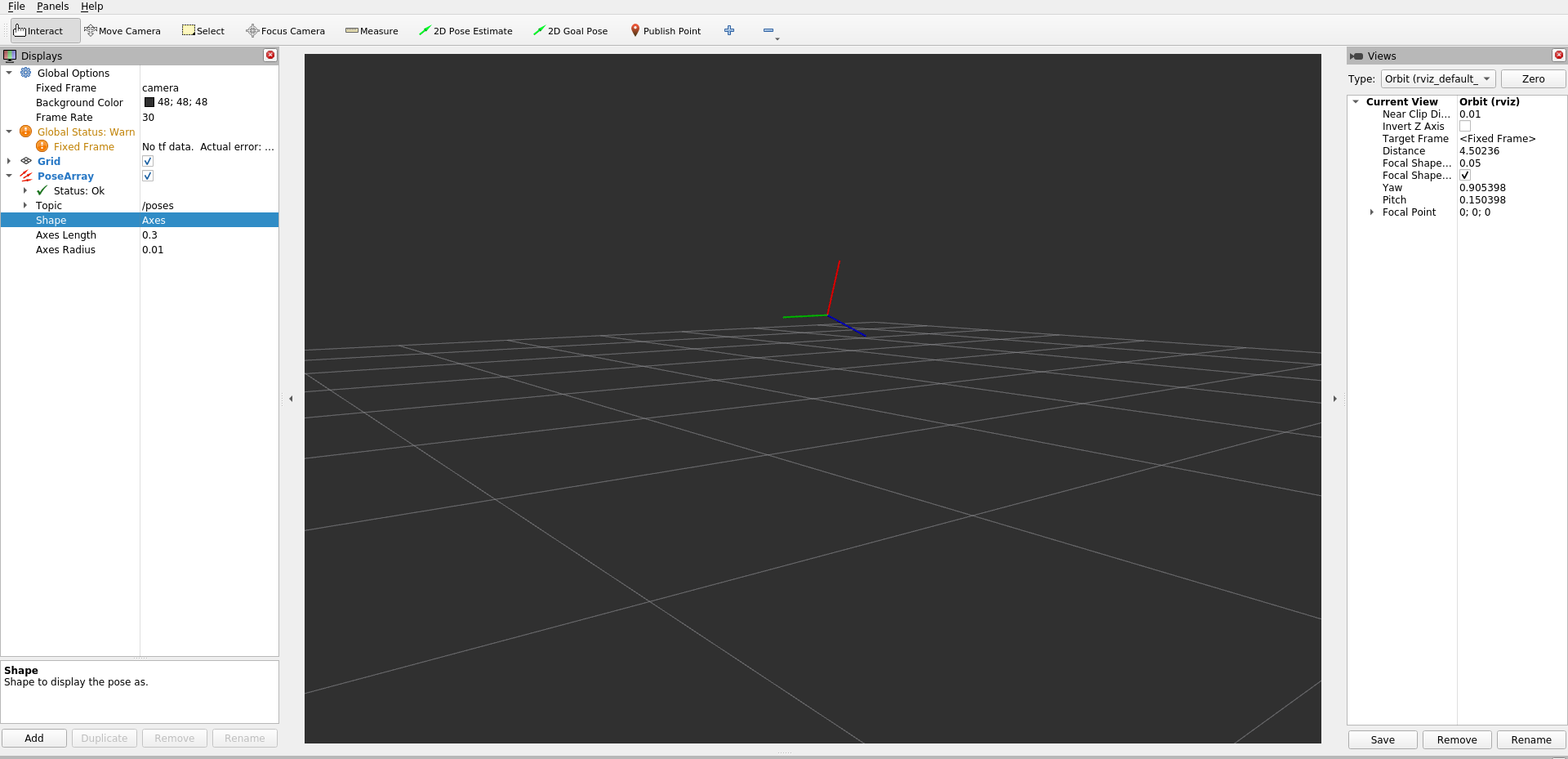Activate the Move Camera tool

point(122,31)
